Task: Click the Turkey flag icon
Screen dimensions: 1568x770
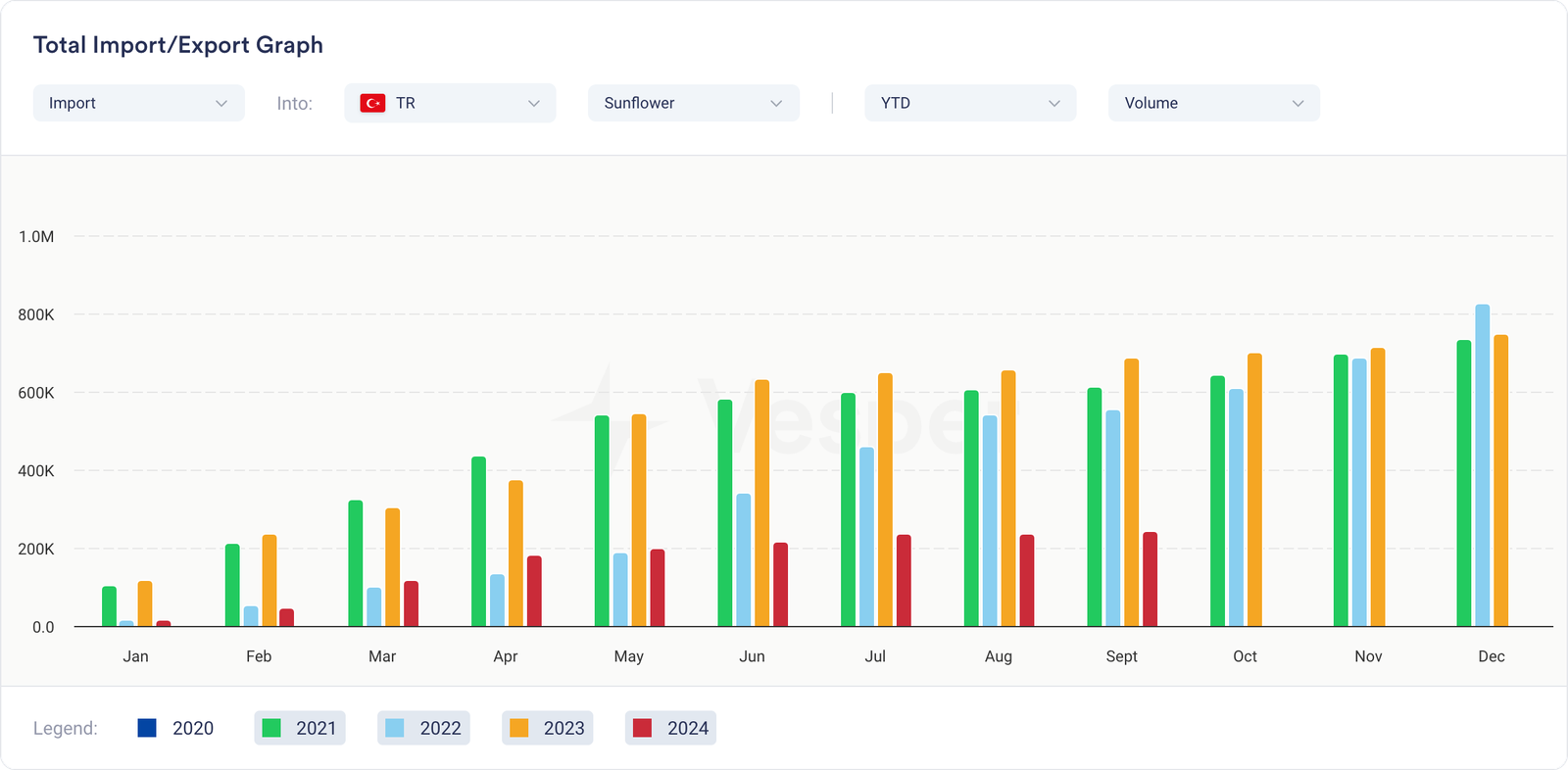Action: (372, 103)
